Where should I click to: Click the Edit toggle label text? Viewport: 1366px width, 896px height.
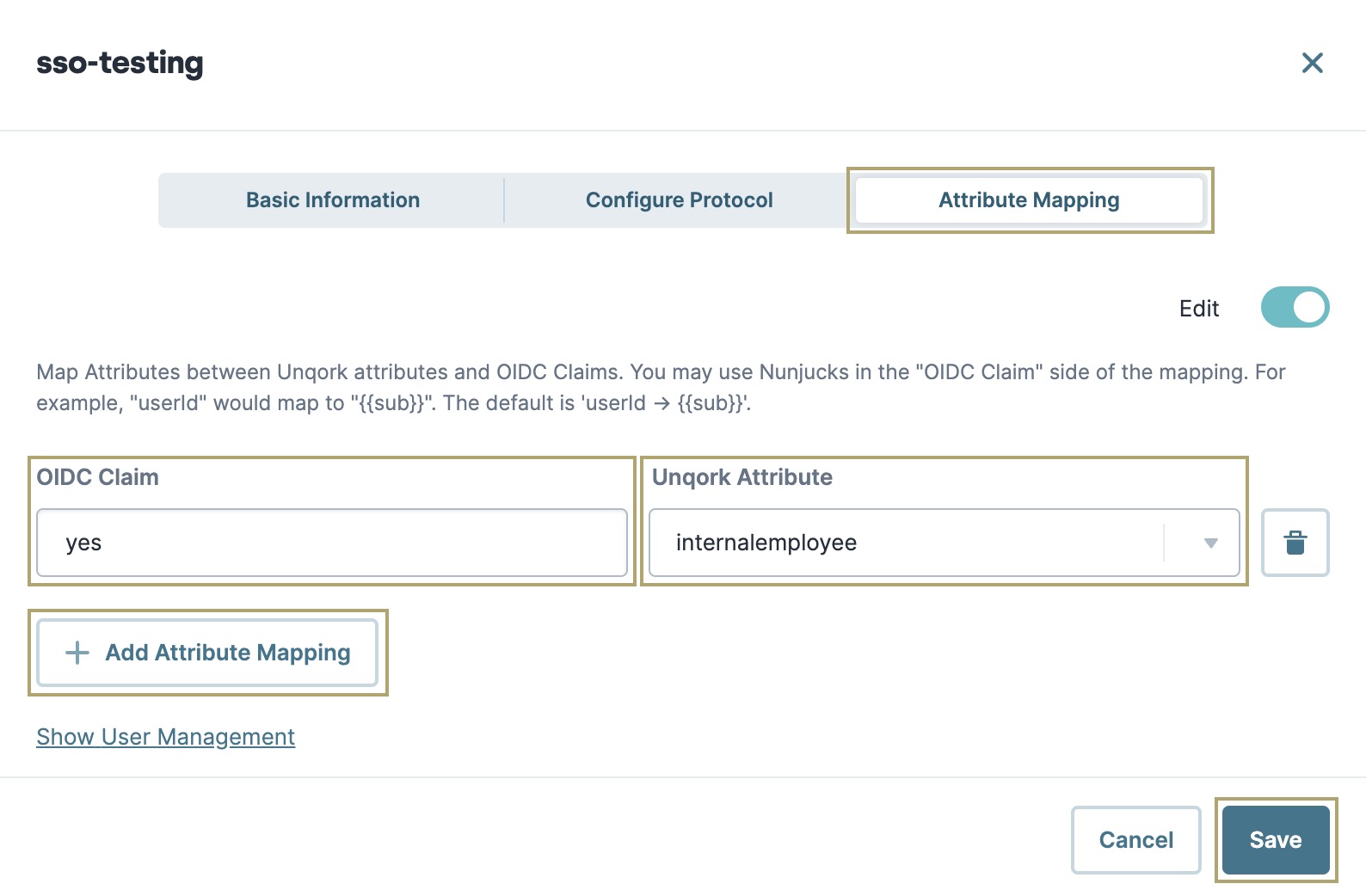click(x=1199, y=309)
